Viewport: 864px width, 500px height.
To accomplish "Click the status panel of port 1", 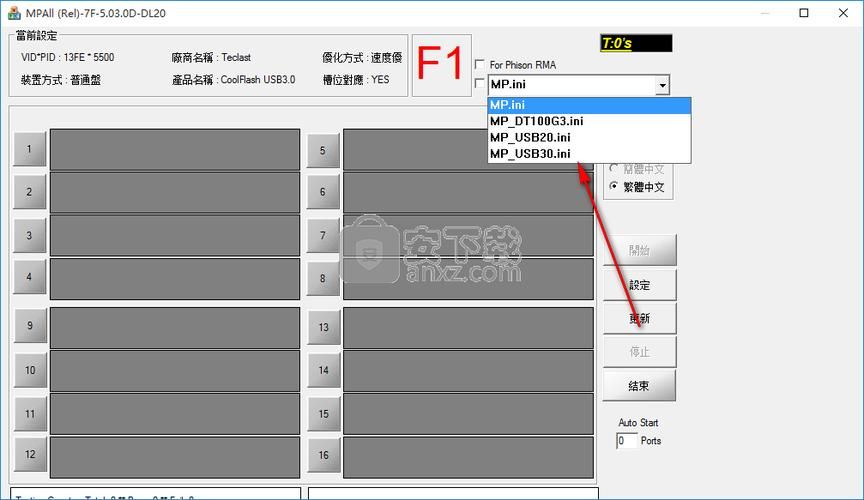I will (x=175, y=149).
